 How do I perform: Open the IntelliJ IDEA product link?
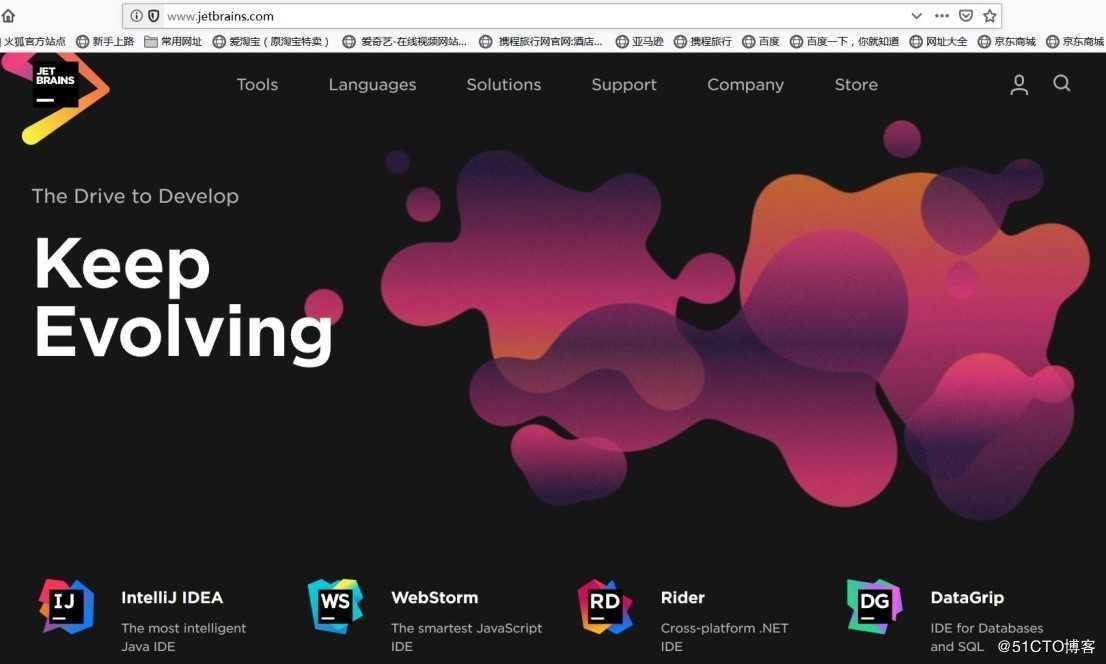(172, 598)
